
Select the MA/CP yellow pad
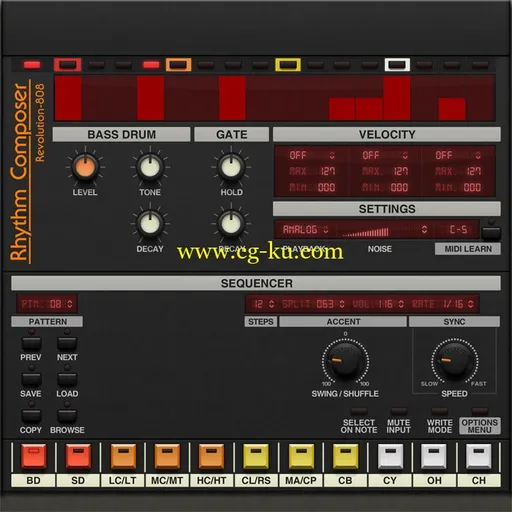click(x=301, y=456)
